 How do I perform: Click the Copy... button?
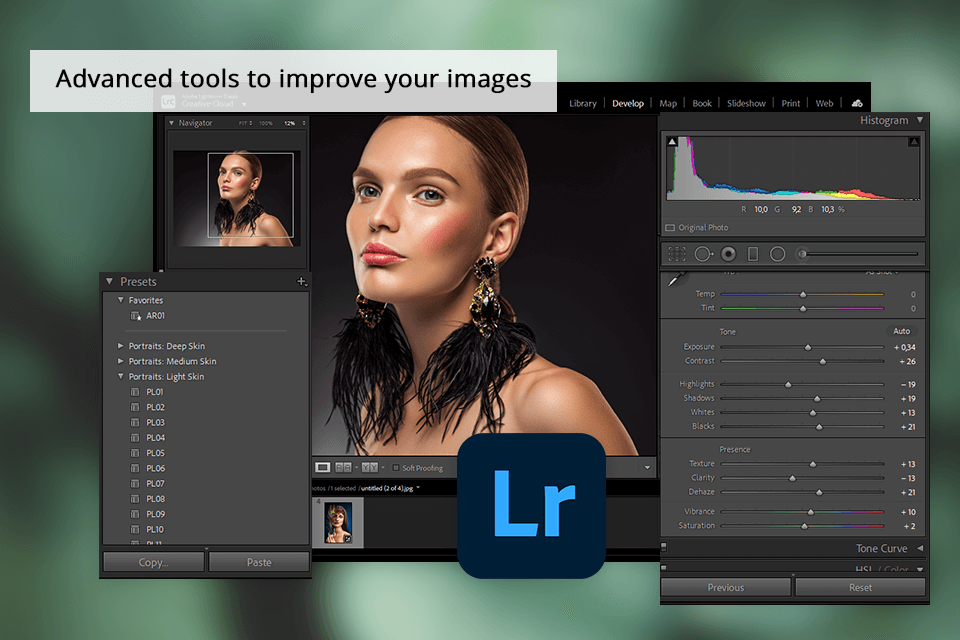(154, 562)
